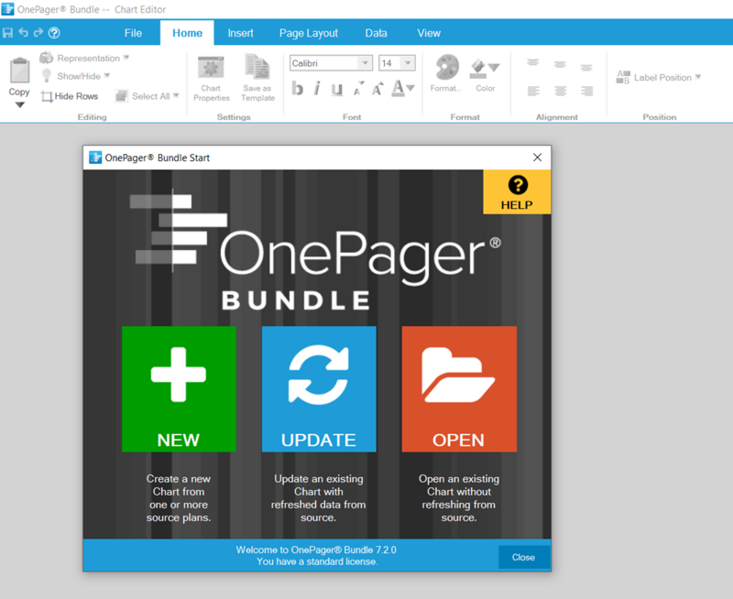This screenshot has height=599, width=733.
Task: Click the Close button in dialog footer
Action: tap(524, 557)
